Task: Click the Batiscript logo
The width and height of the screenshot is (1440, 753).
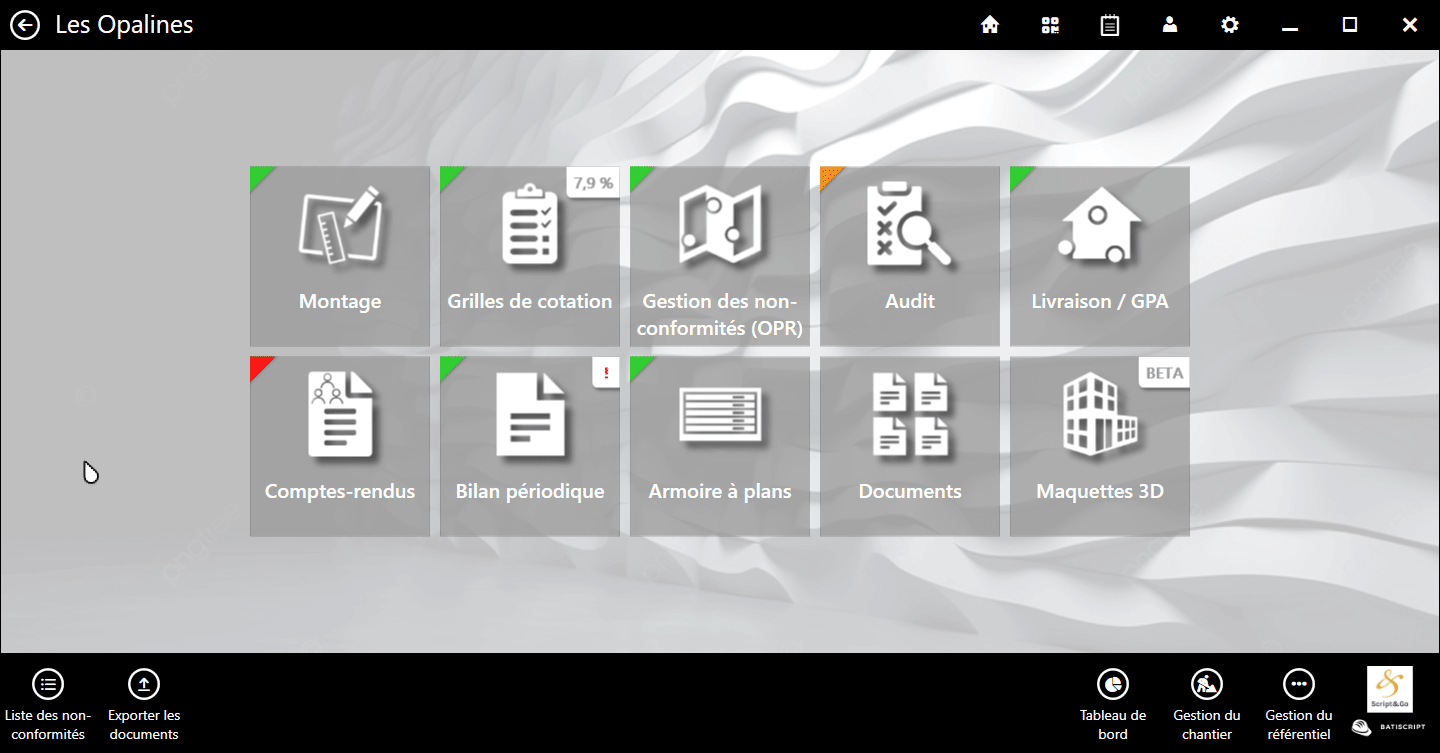Action: (1390, 728)
